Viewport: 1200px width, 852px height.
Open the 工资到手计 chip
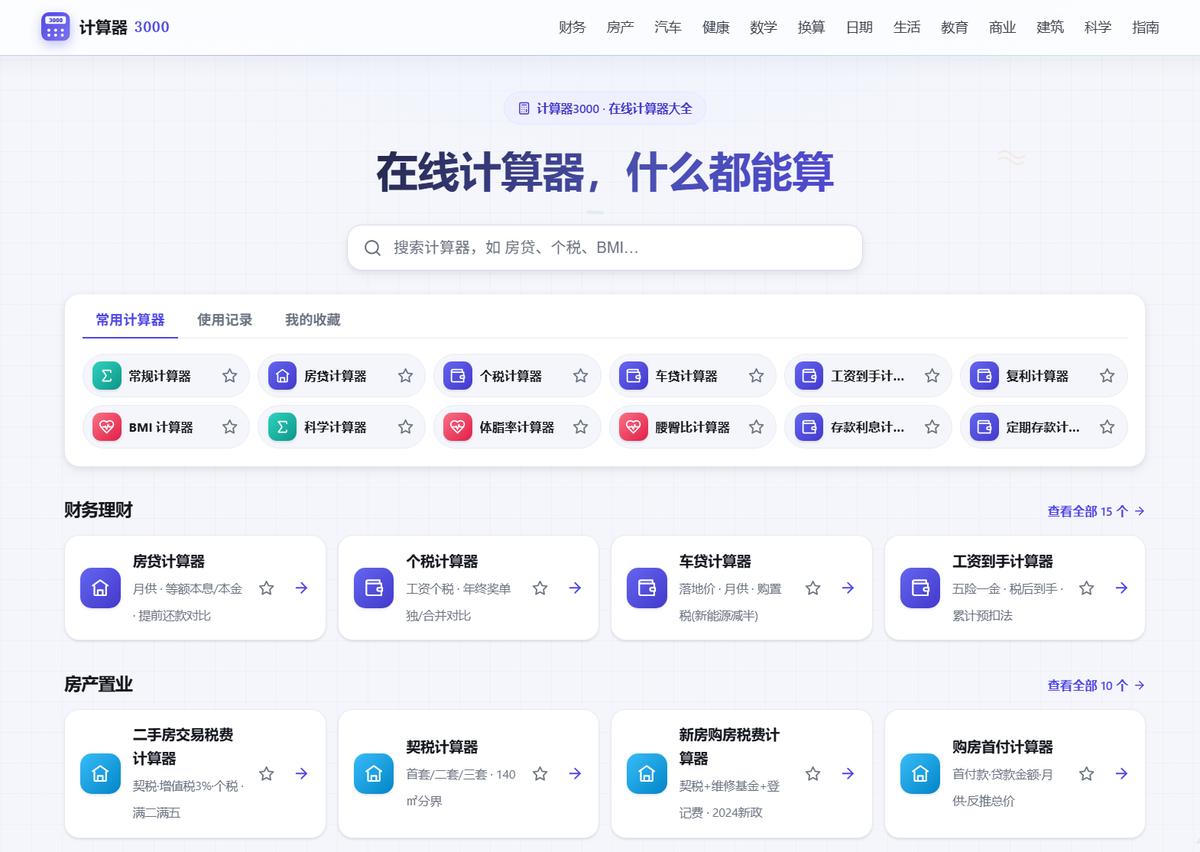click(867, 376)
